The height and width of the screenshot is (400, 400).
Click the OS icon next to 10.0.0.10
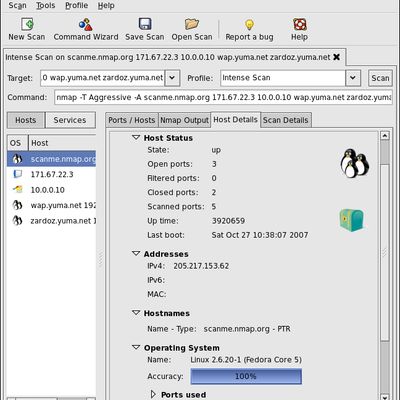pyautogui.click(x=17, y=189)
